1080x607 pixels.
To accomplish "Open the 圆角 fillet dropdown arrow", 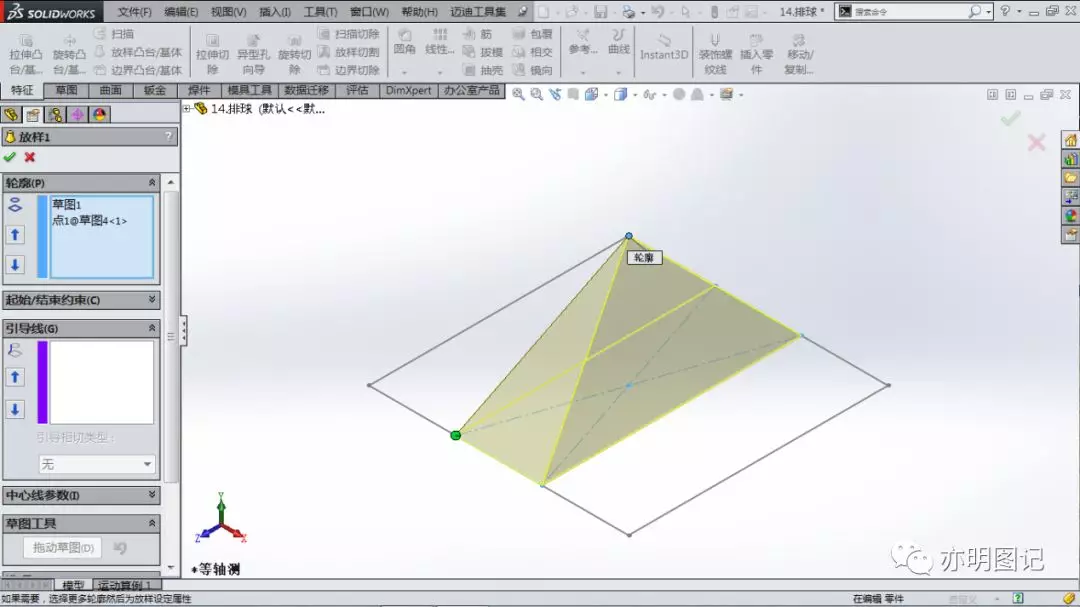I will (404, 72).
